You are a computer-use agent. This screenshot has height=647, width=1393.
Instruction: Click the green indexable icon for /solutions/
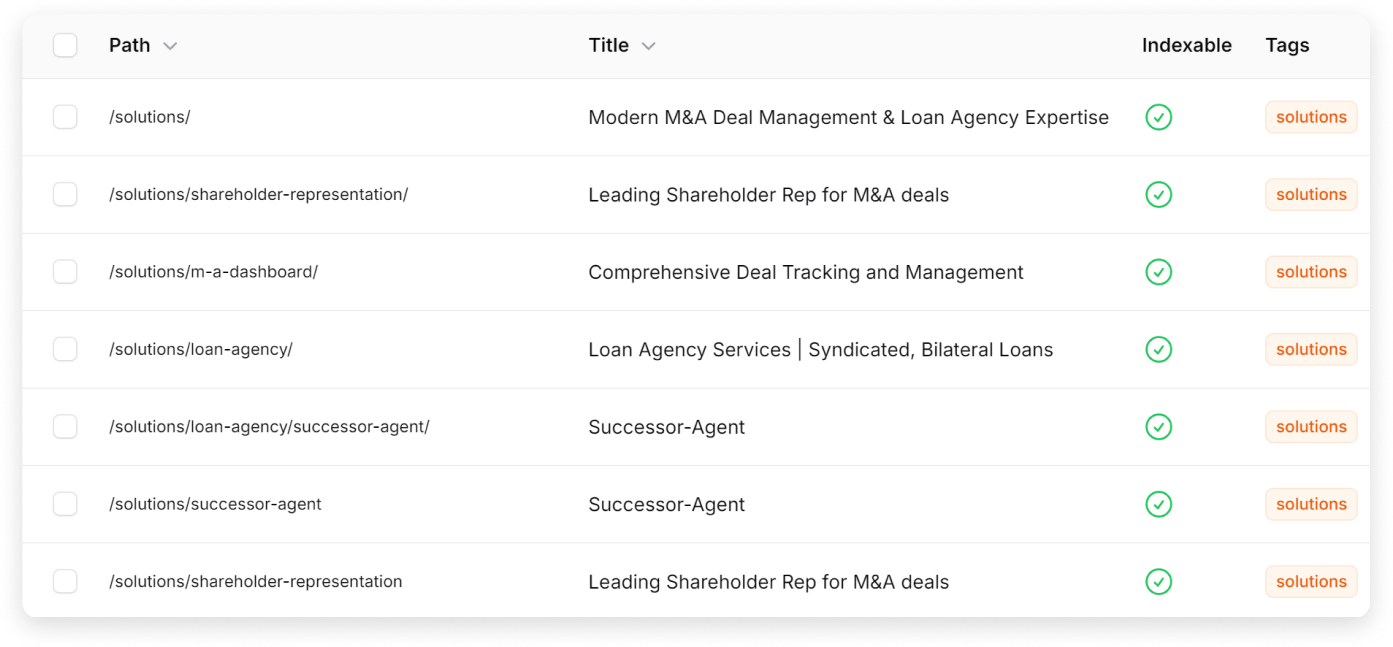(x=1160, y=117)
